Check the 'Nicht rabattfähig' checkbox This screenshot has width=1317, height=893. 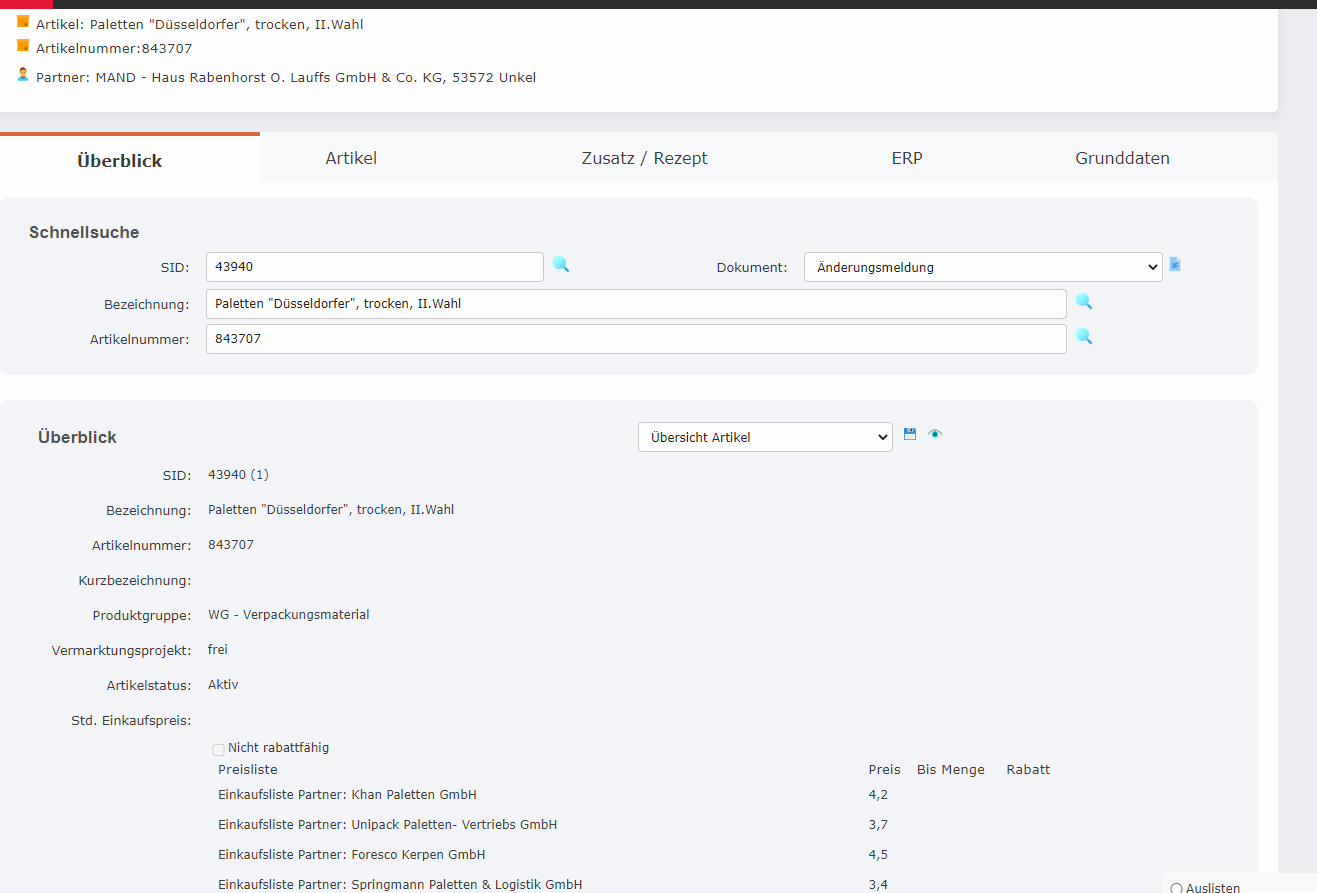coord(218,749)
